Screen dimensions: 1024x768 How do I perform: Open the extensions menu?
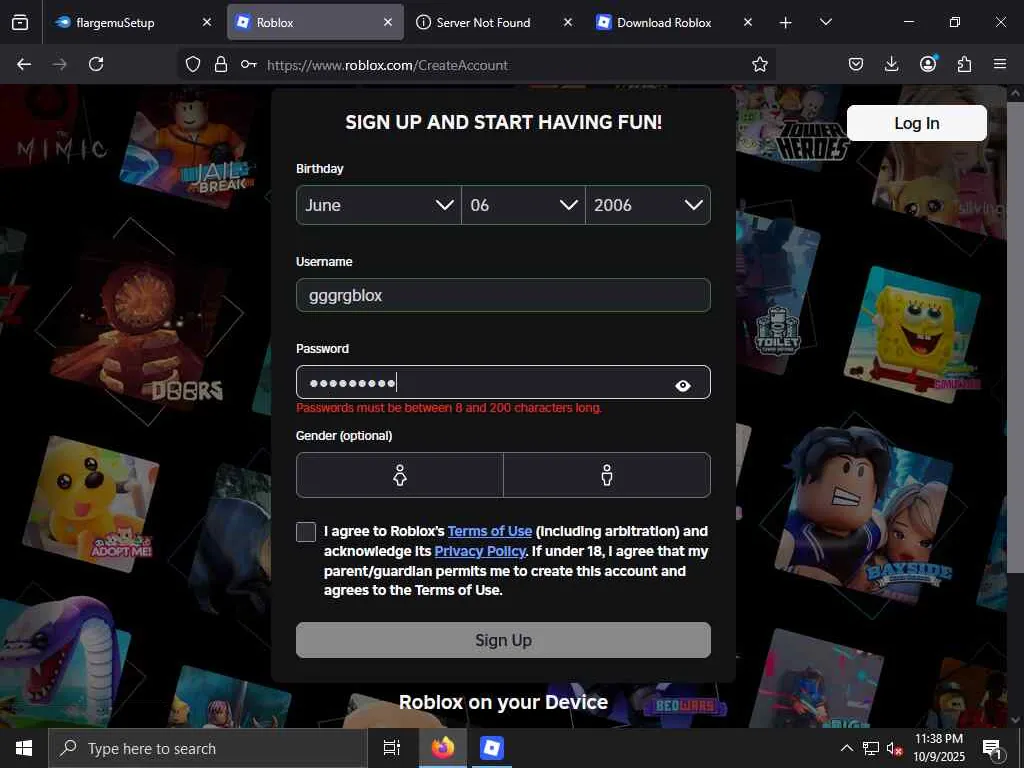[964, 64]
